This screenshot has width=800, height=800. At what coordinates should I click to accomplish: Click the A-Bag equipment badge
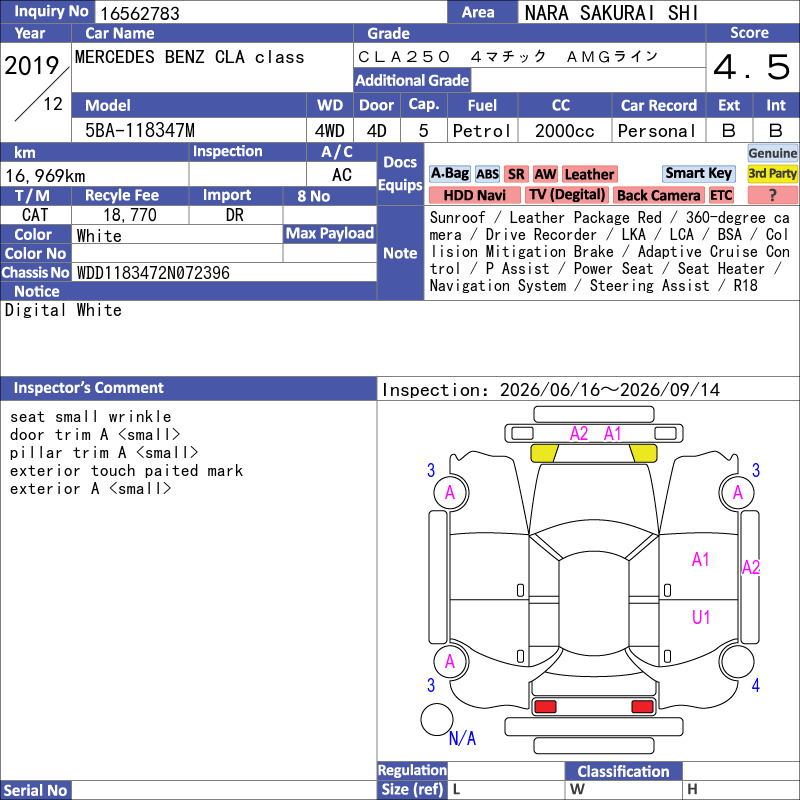pos(449,174)
